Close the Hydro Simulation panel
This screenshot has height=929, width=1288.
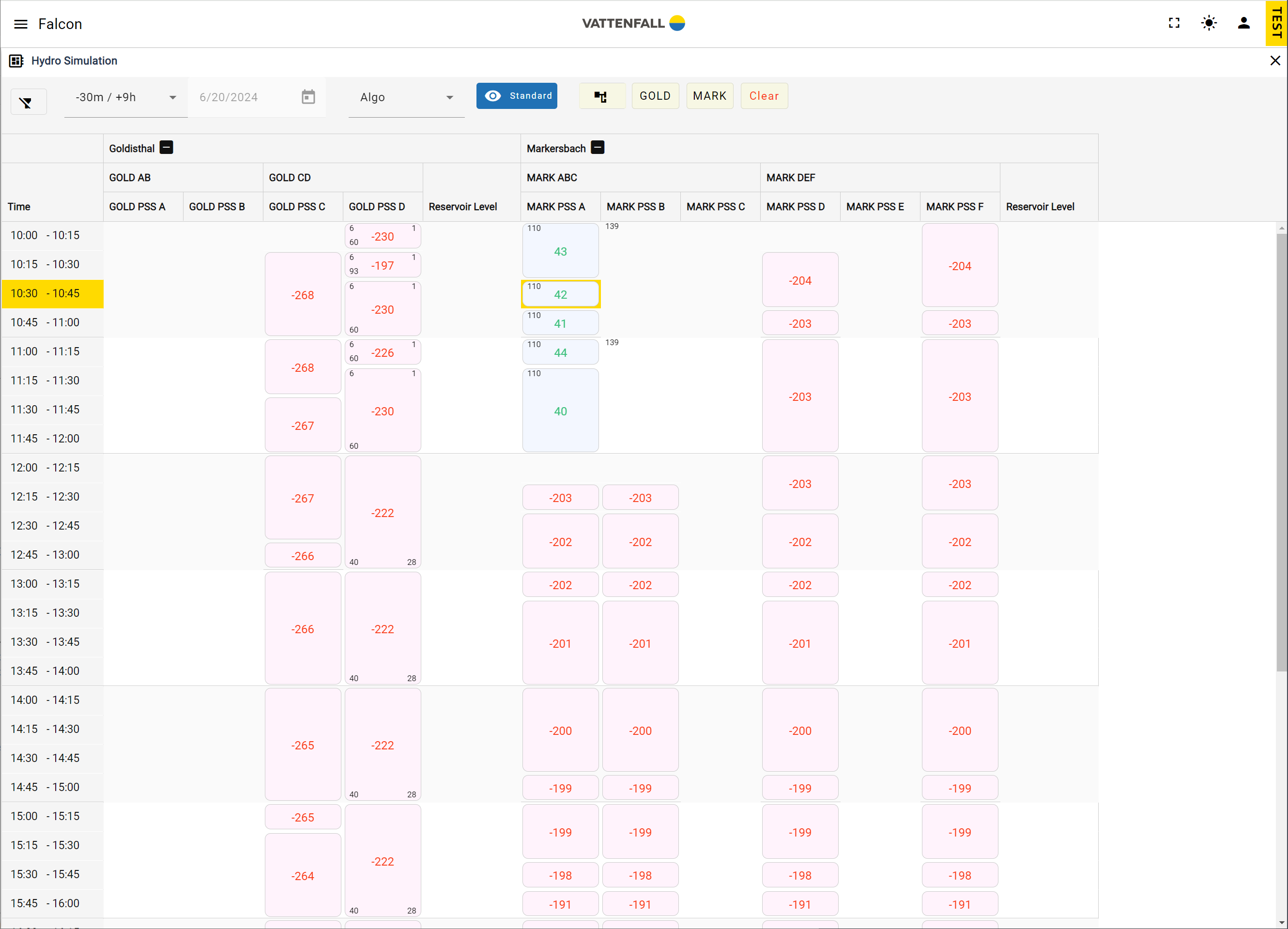tap(1274, 61)
